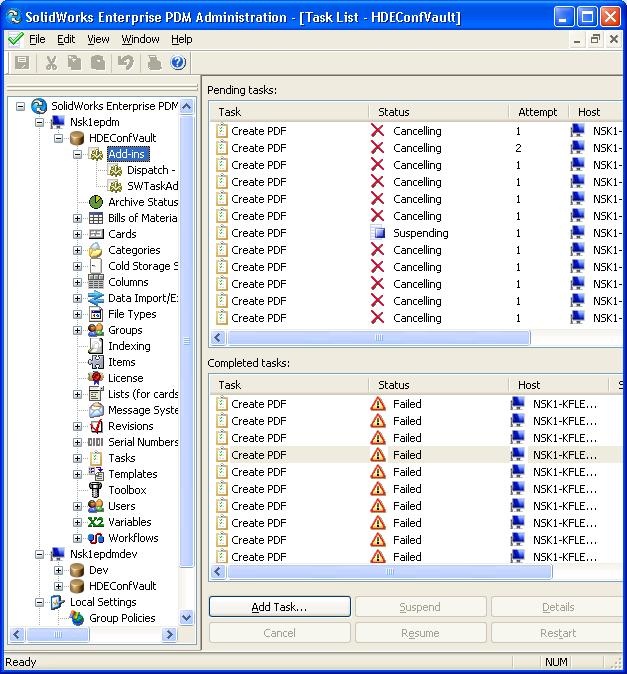Expand the Workflows tree node
627x674 pixels.
coord(77,538)
